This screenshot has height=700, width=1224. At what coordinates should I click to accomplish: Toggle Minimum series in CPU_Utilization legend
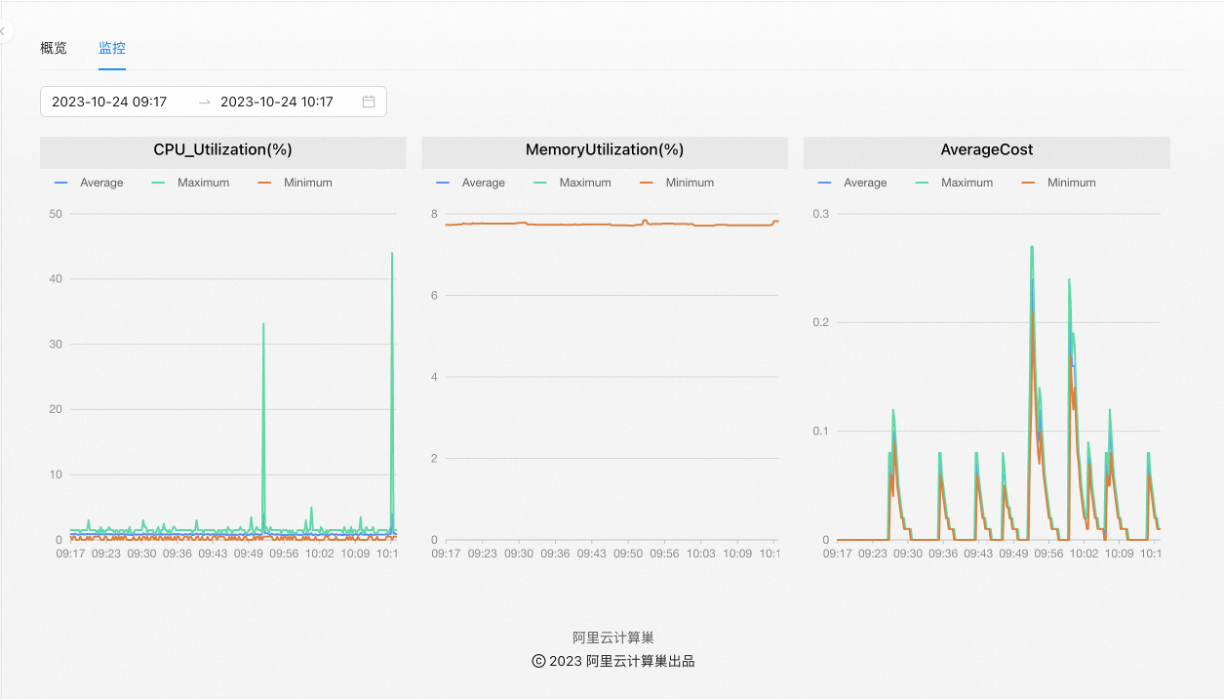pos(295,183)
